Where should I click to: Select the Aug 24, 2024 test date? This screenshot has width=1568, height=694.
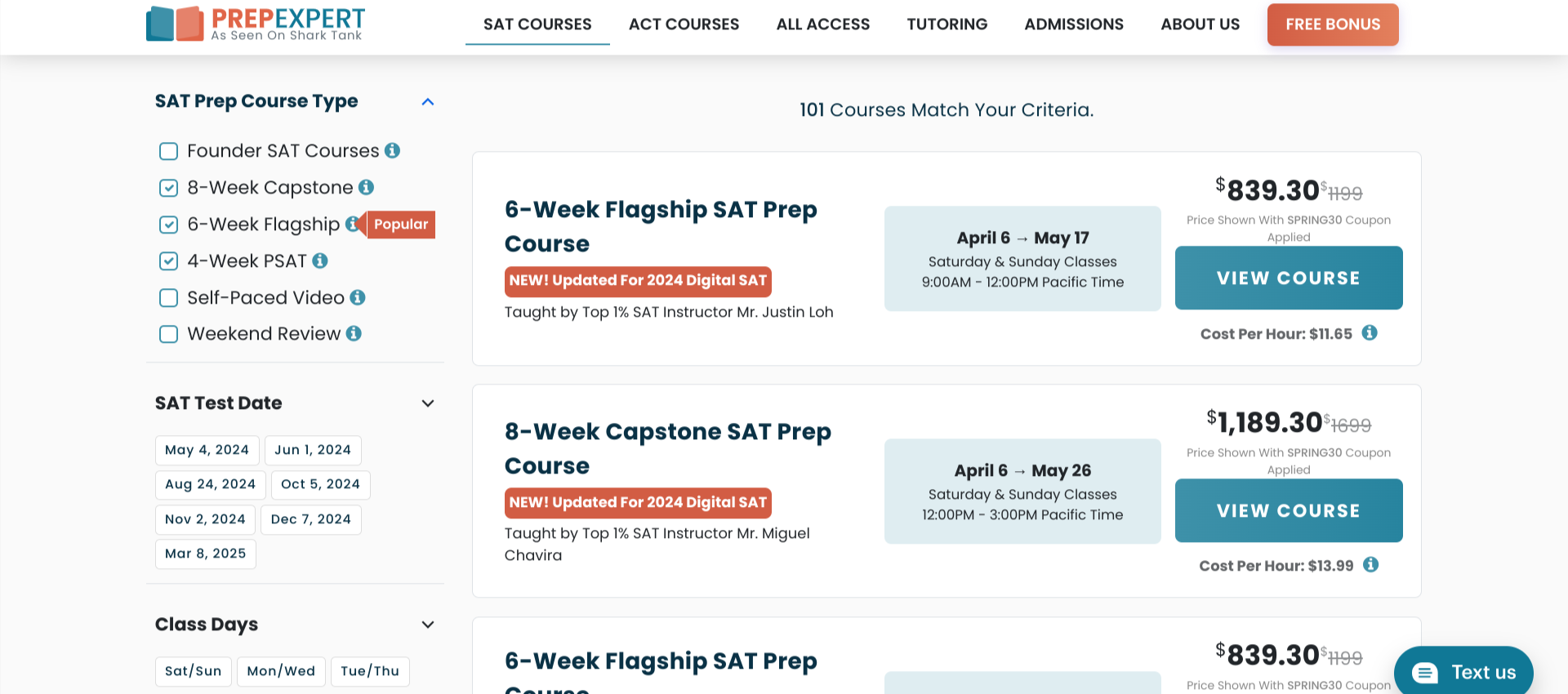click(210, 484)
